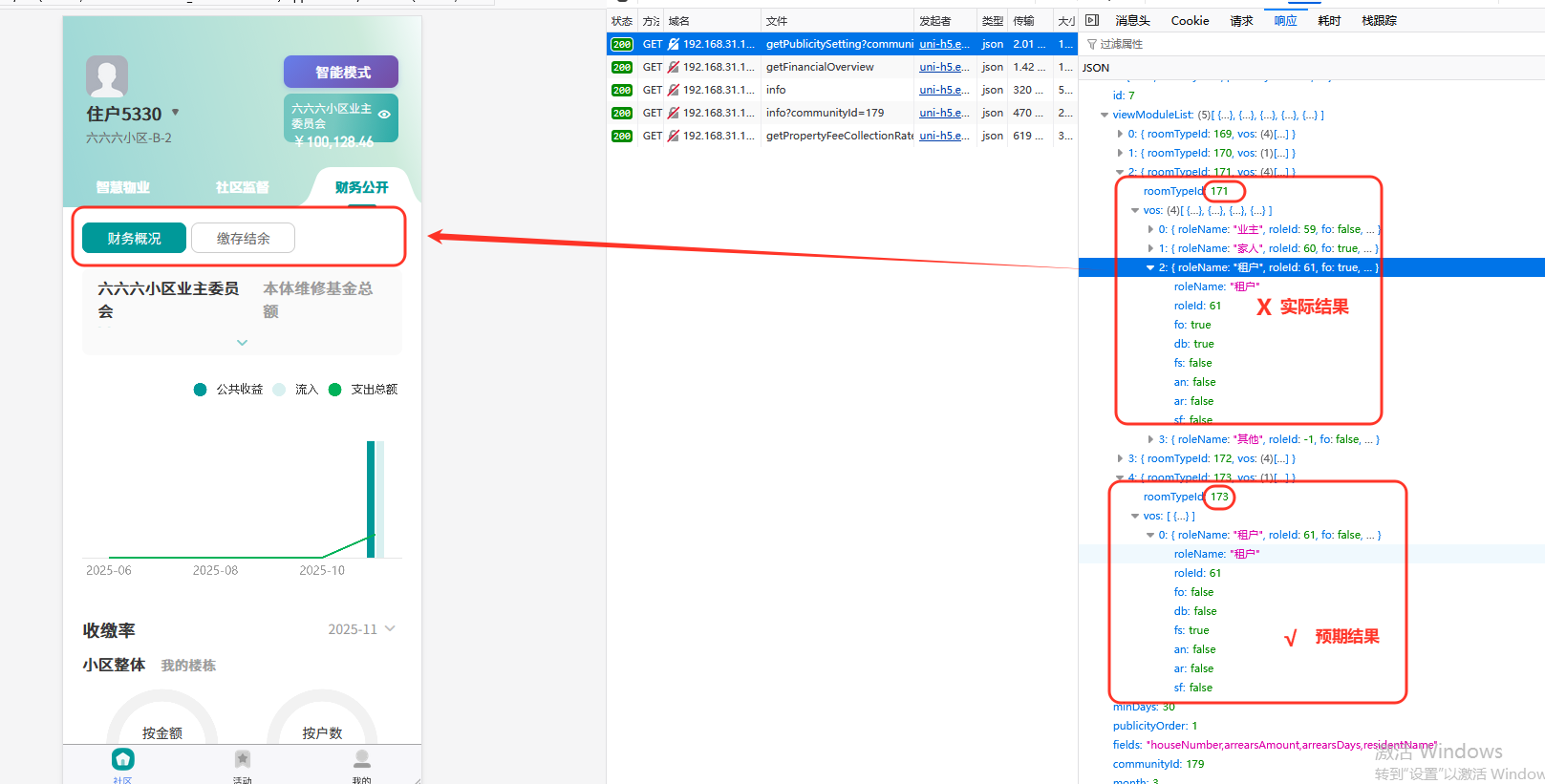Screen dimensions: 1545x784
Task: Toggle balance visibility eye icon
Action: (384, 114)
